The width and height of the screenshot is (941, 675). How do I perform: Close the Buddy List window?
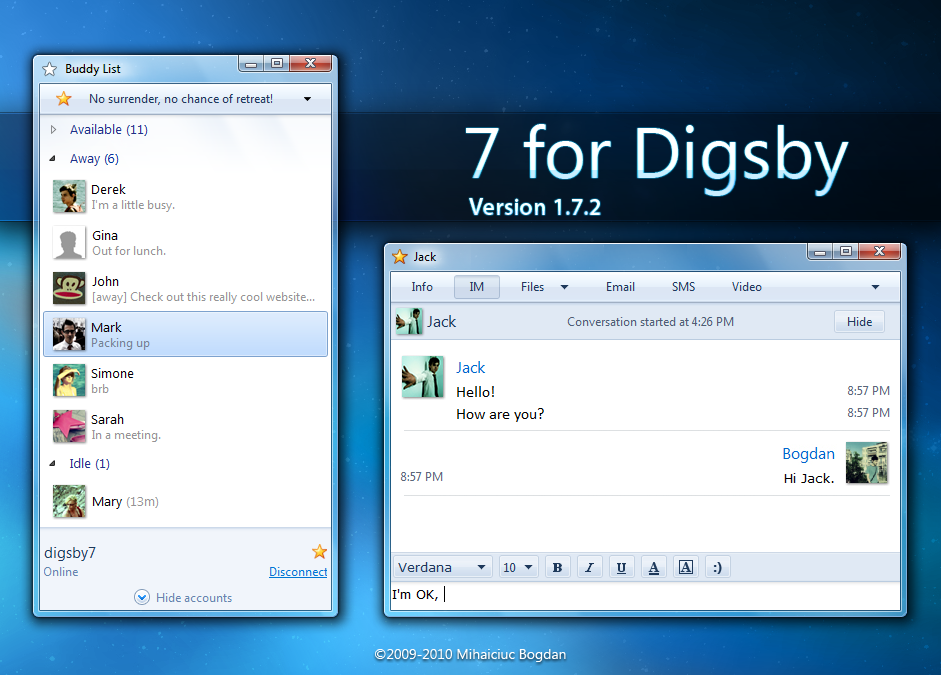point(310,63)
